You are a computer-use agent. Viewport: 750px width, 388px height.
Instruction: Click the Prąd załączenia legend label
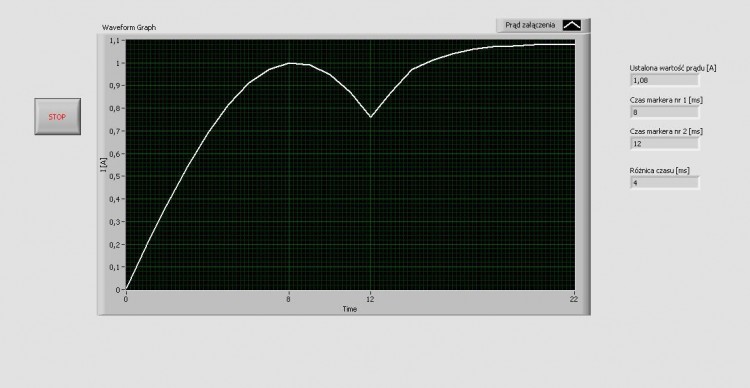(x=530, y=25)
